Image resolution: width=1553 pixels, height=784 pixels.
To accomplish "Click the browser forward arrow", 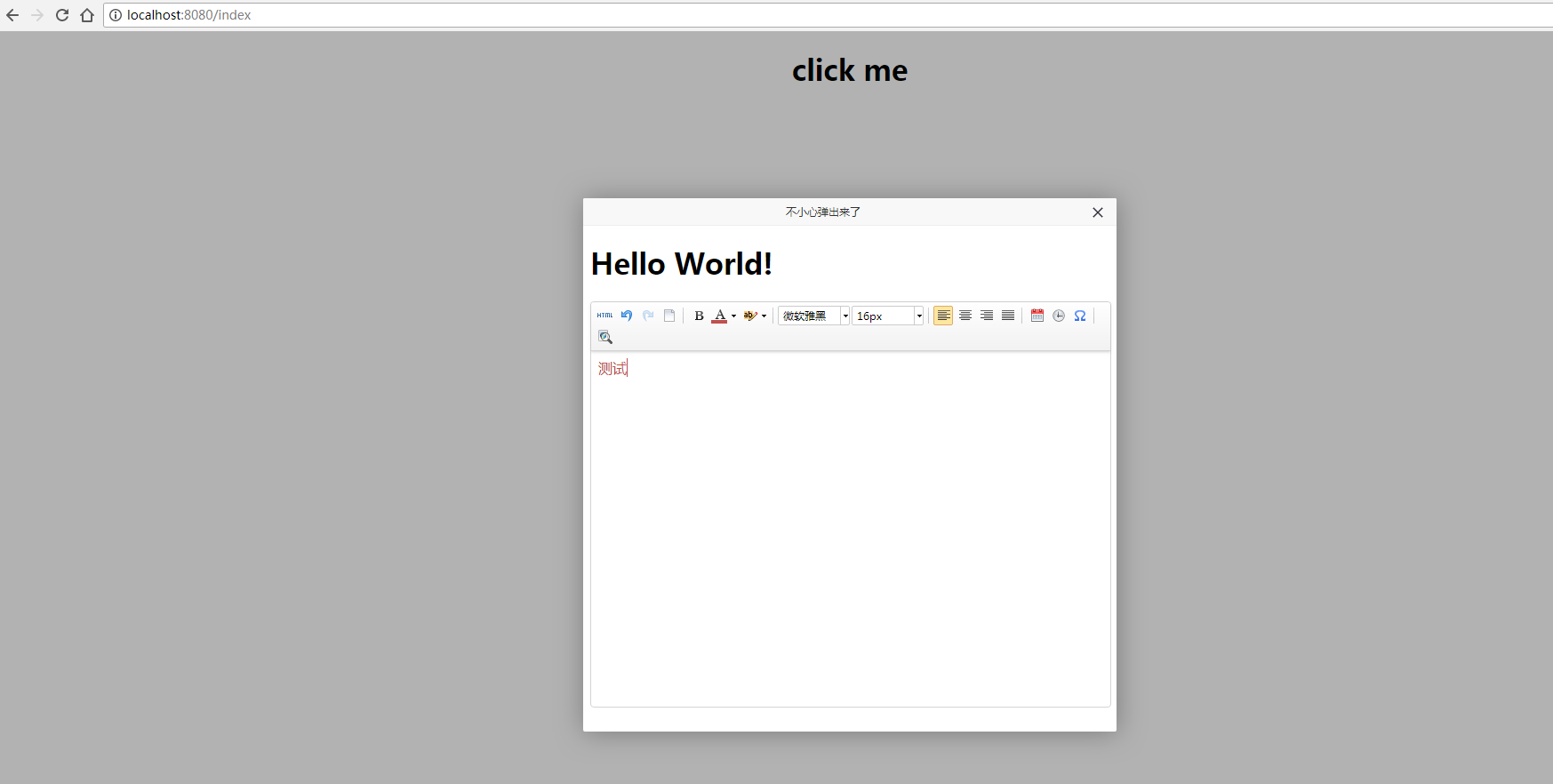I will click(x=37, y=15).
